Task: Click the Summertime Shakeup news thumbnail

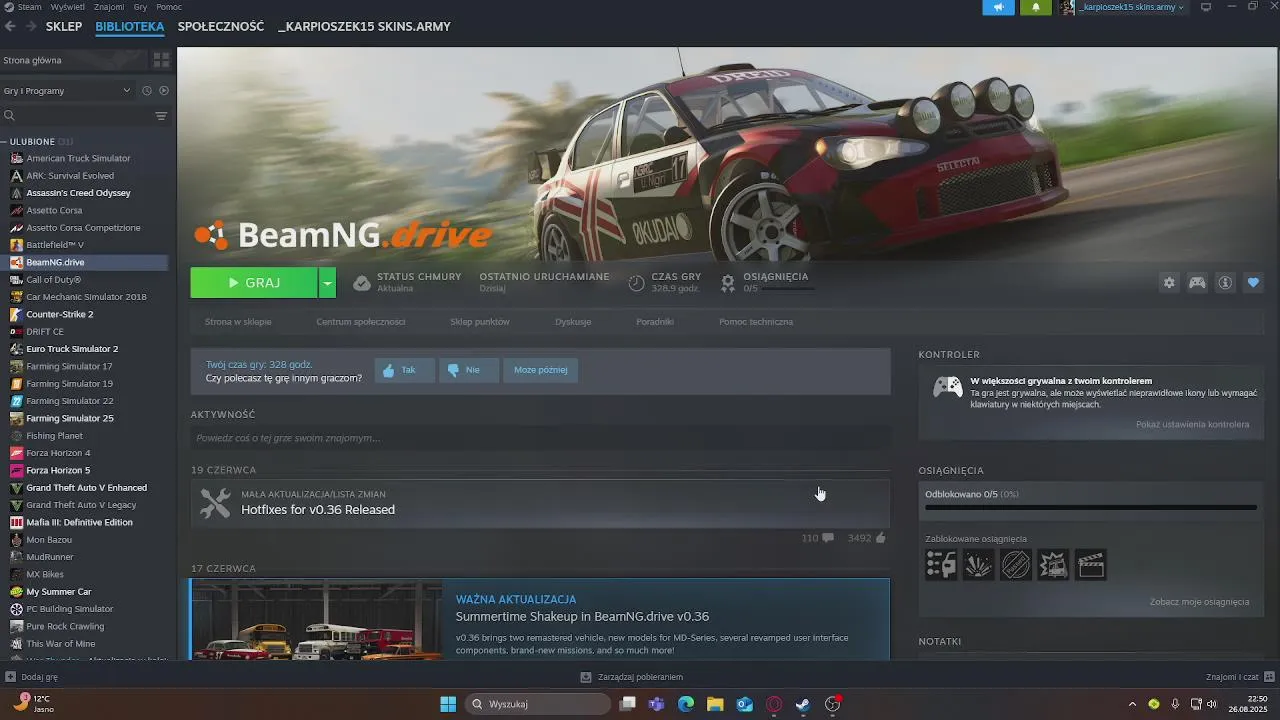Action: (x=317, y=620)
